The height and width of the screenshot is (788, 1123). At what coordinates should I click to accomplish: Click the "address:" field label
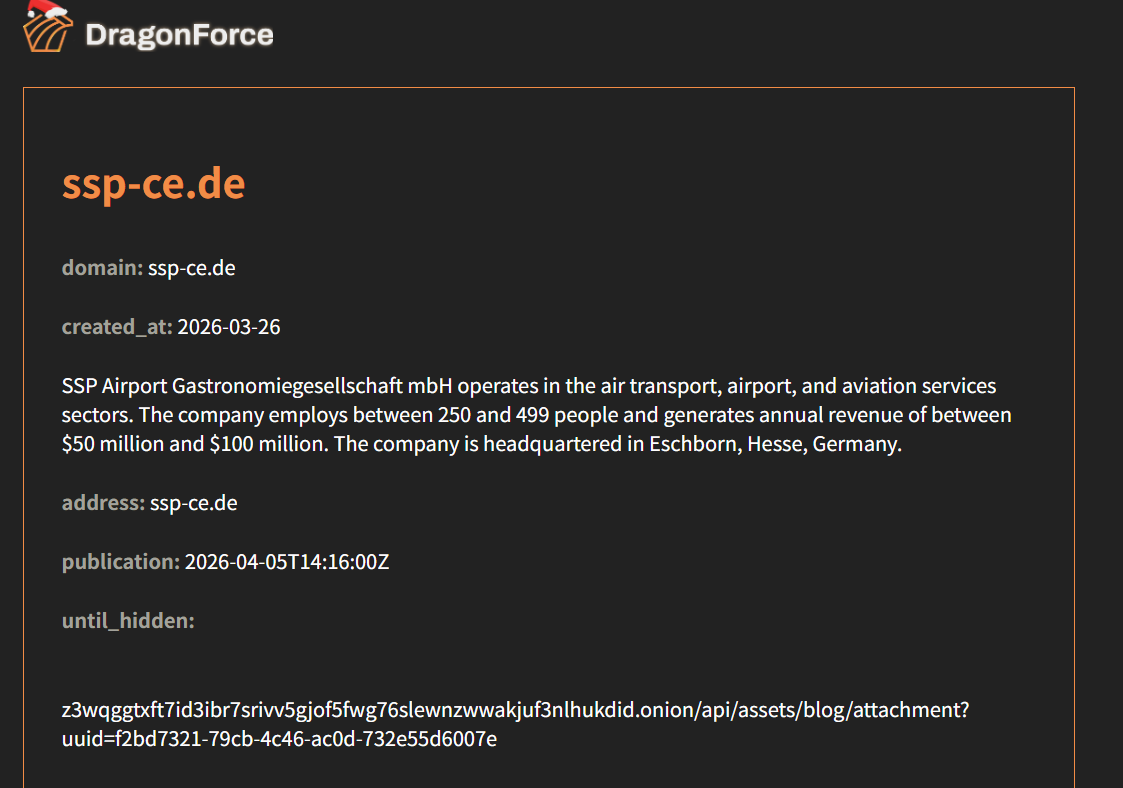point(103,503)
